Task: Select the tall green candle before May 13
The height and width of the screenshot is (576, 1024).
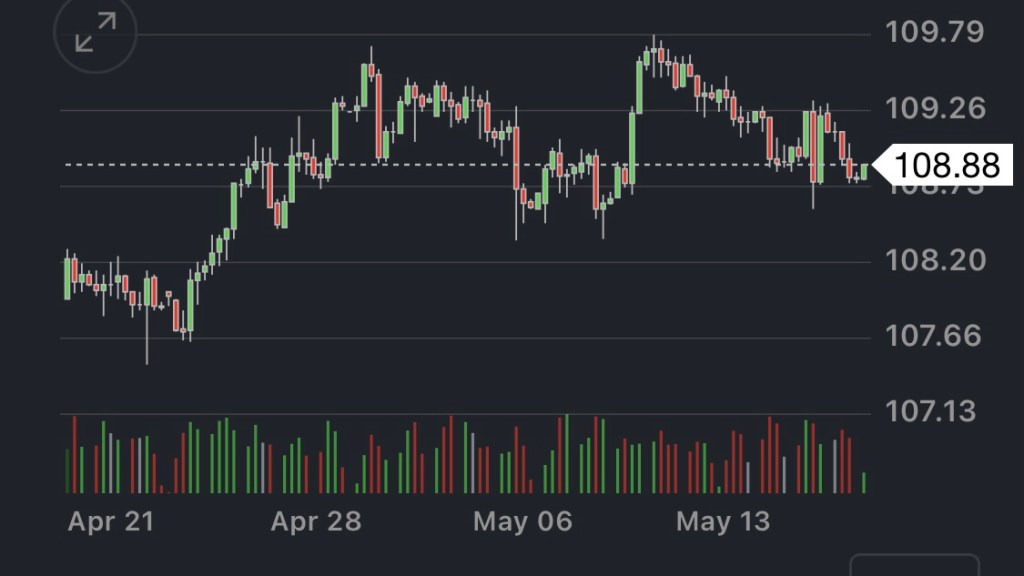Action: [632, 147]
